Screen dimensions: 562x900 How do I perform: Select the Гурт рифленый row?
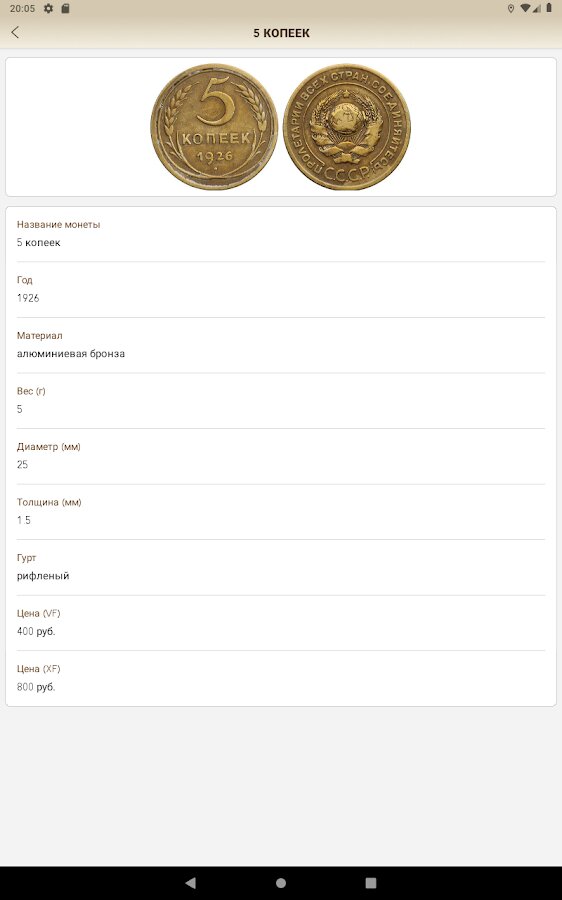point(281,568)
